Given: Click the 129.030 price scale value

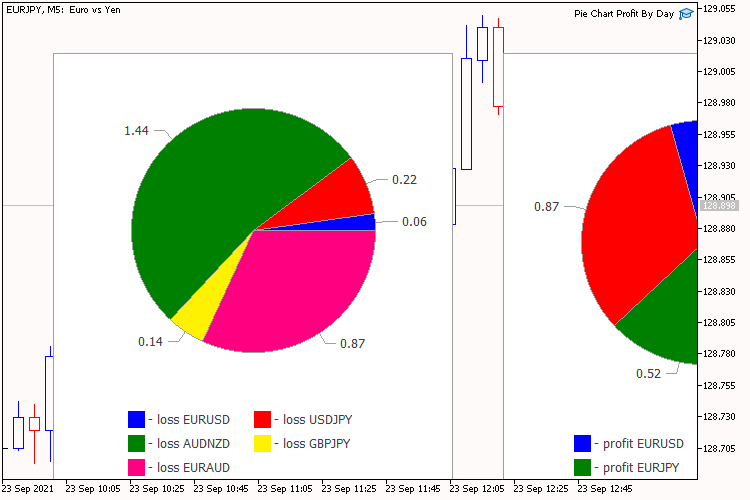Looking at the screenshot, I should [x=719, y=40].
